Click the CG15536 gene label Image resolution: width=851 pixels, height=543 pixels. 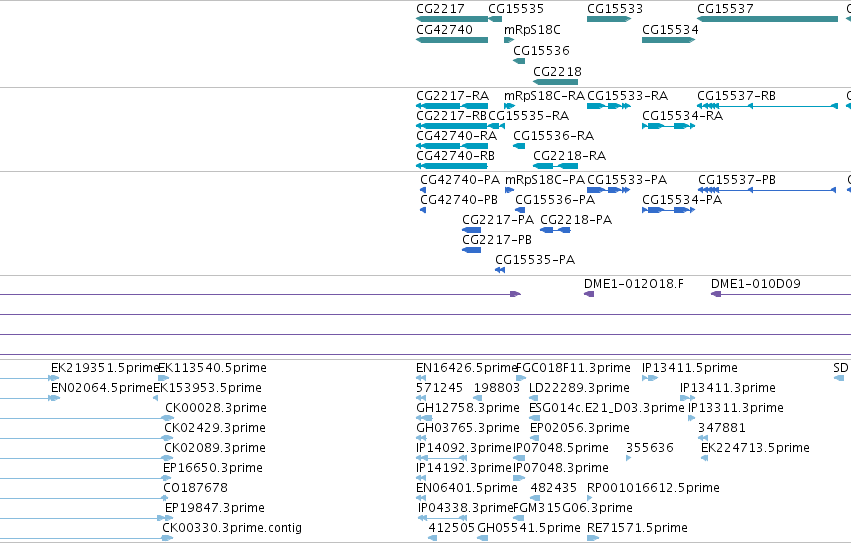pos(541,50)
